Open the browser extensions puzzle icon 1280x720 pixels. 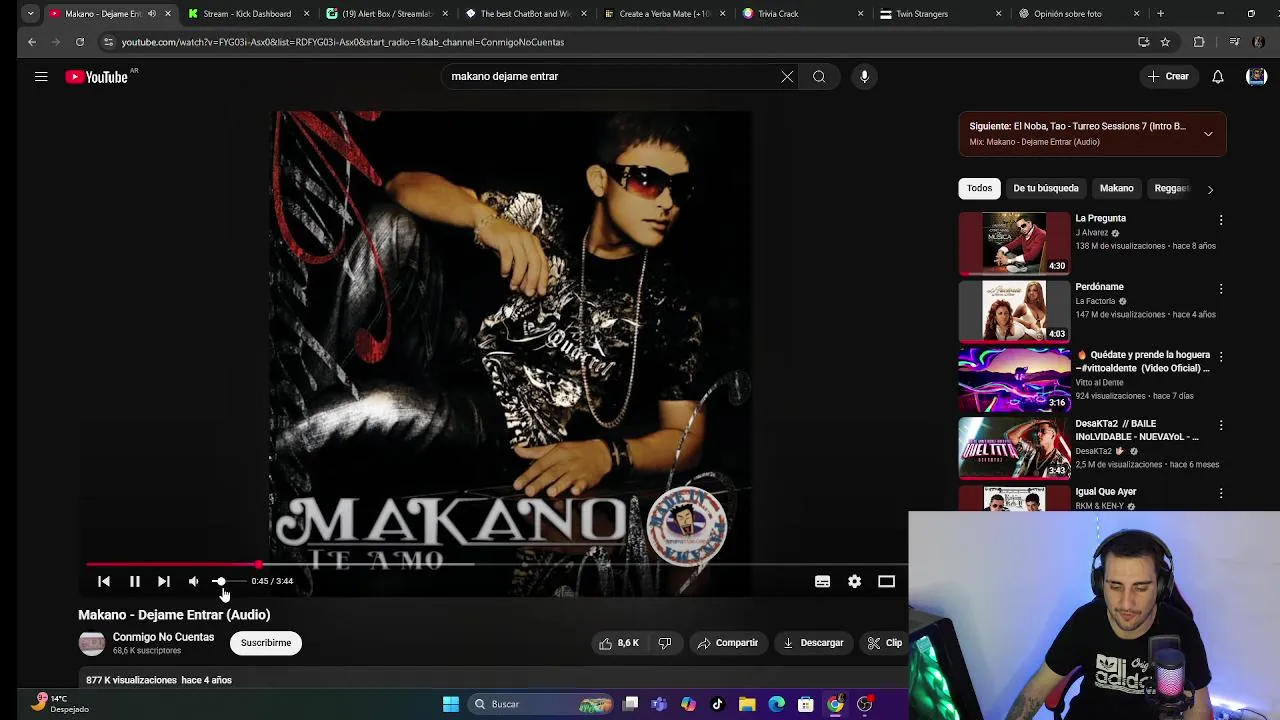point(1199,42)
